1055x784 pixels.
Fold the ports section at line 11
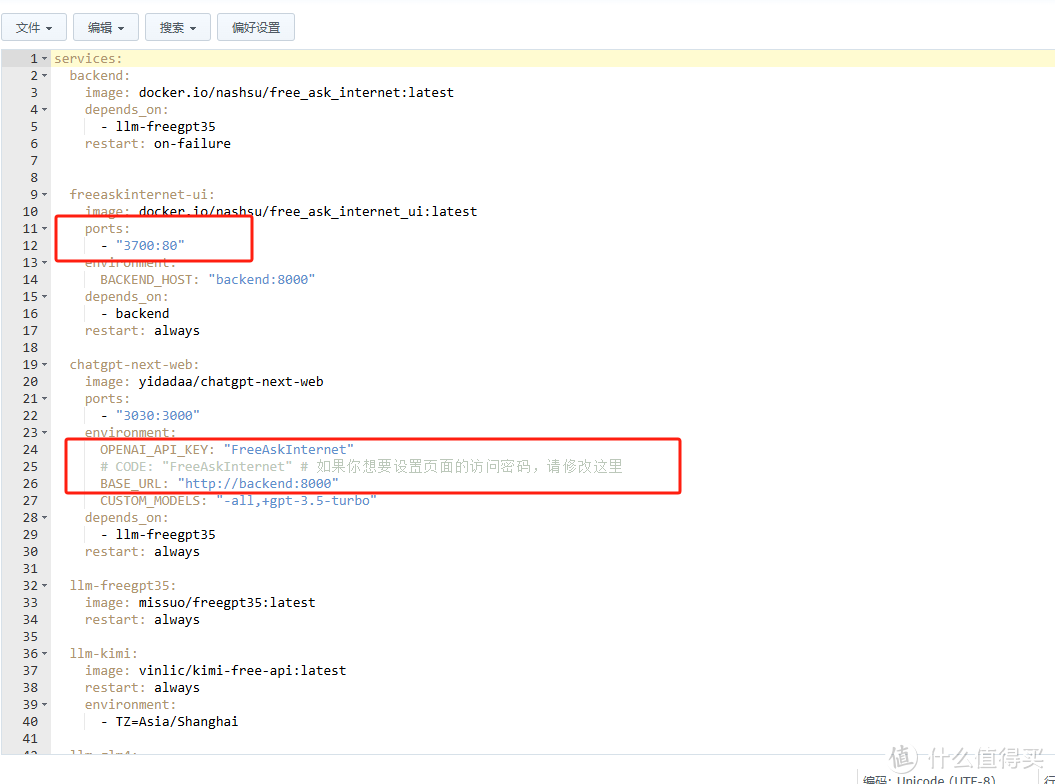tap(45, 229)
